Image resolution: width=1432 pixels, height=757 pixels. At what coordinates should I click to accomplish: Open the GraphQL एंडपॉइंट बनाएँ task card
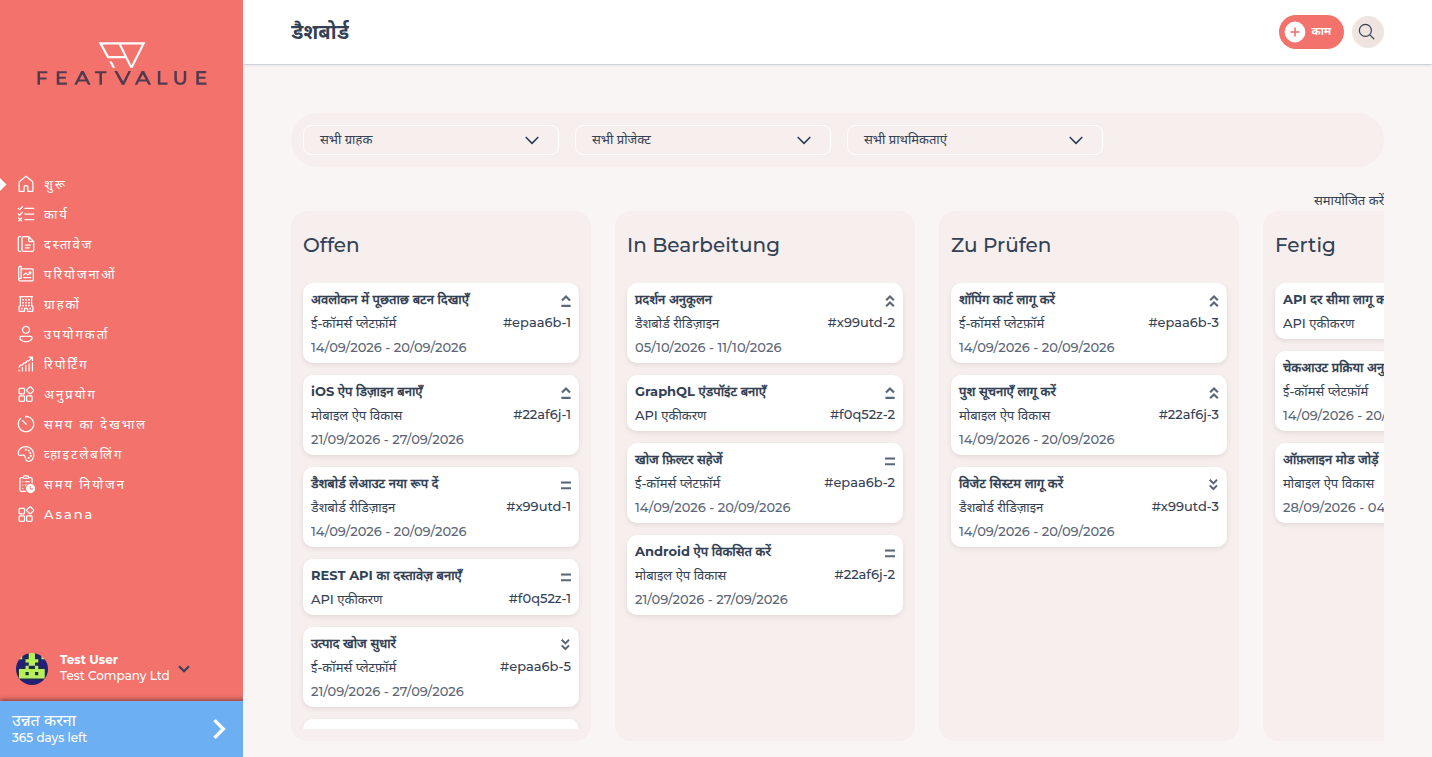pyautogui.click(x=765, y=403)
